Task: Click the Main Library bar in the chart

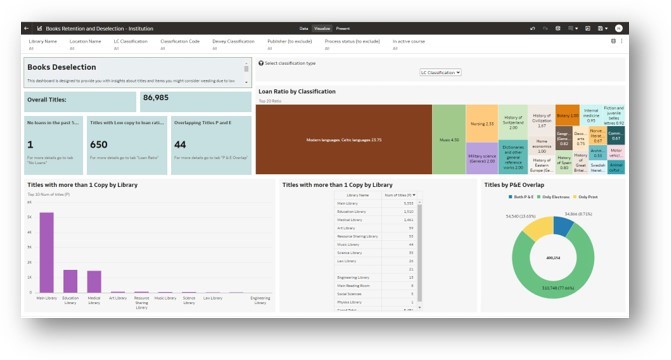Action: pyautogui.click(x=47, y=253)
